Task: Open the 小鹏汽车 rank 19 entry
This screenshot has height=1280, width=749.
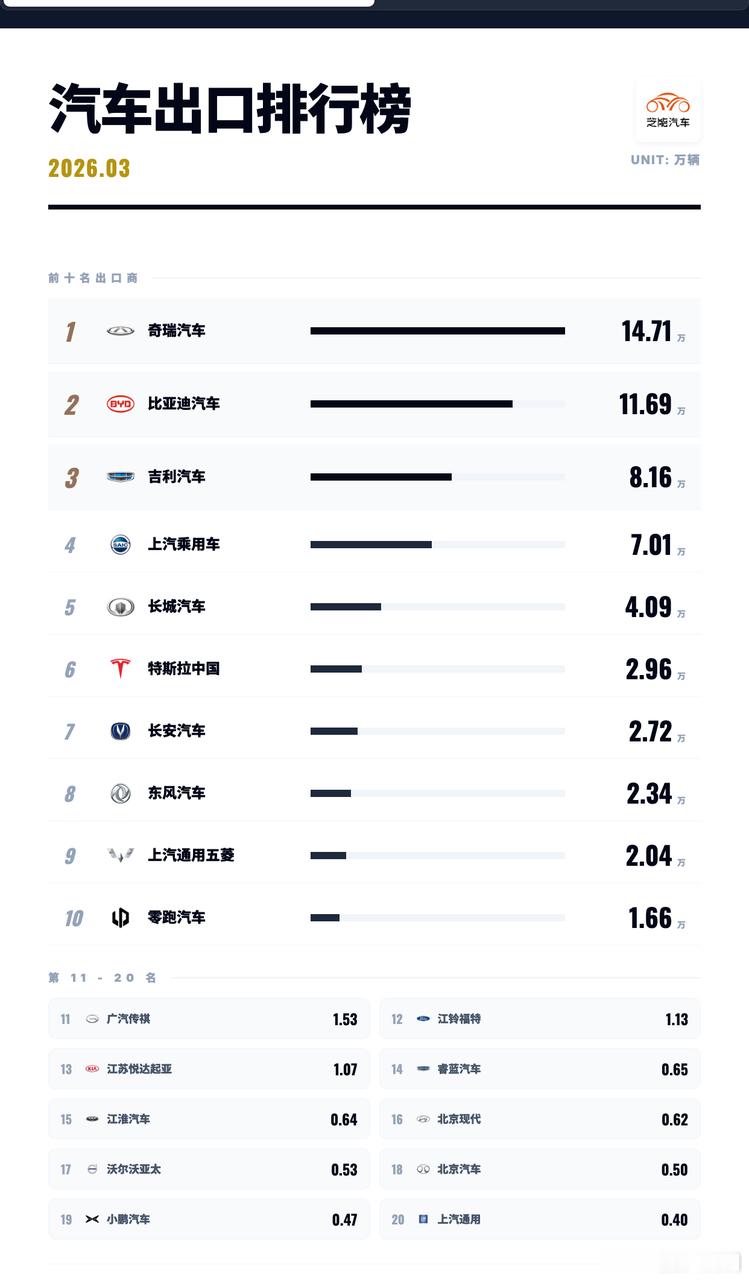Action: pyautogui.click(x=209, y=1219)
